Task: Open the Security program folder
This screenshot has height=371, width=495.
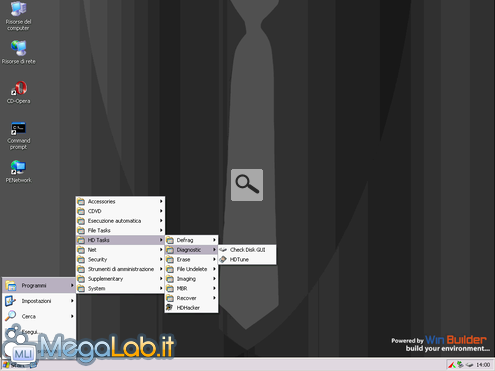Action: [120, 259]
